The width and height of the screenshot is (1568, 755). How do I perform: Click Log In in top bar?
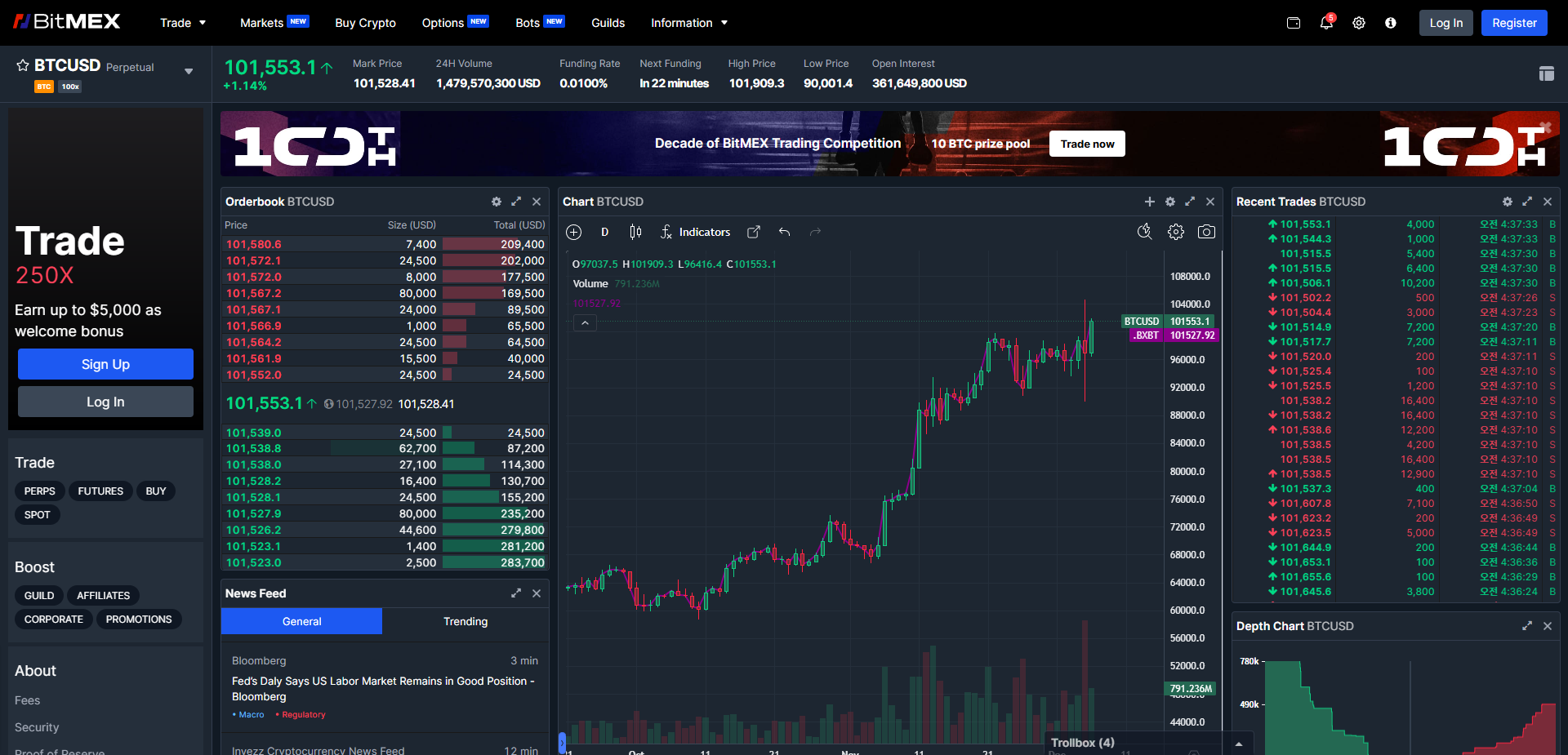[x=1446, y=23]
